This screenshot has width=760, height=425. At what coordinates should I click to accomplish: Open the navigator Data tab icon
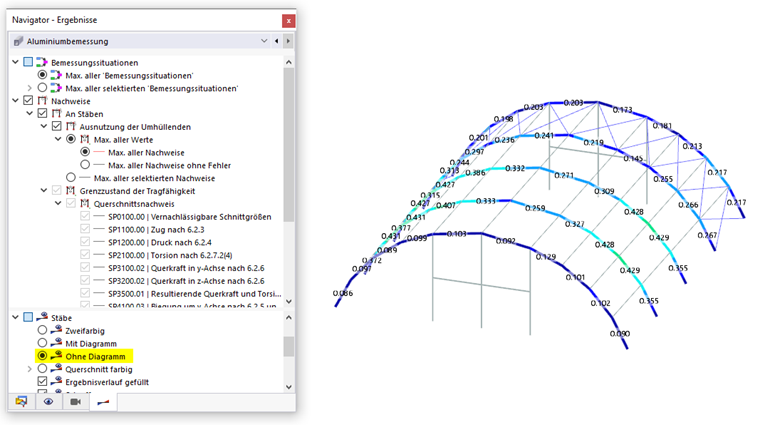click(x=21, y=402)
